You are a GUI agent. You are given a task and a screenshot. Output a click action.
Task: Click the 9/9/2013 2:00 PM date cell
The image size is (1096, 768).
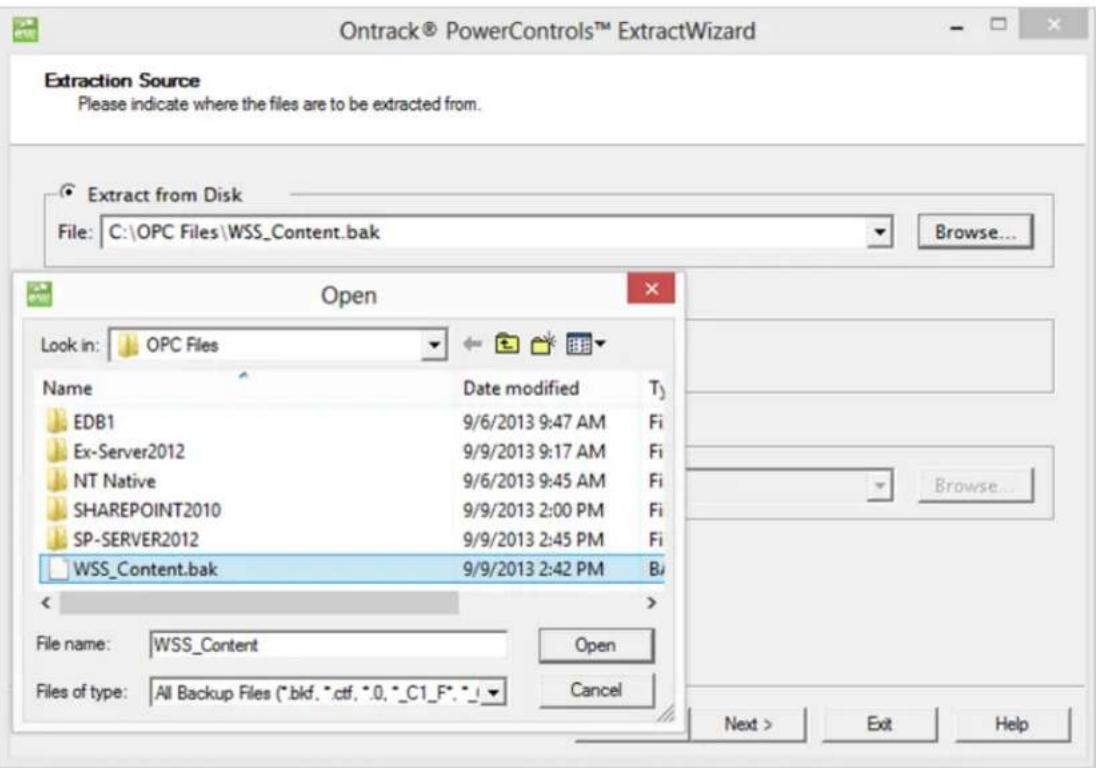pos(533,510)
